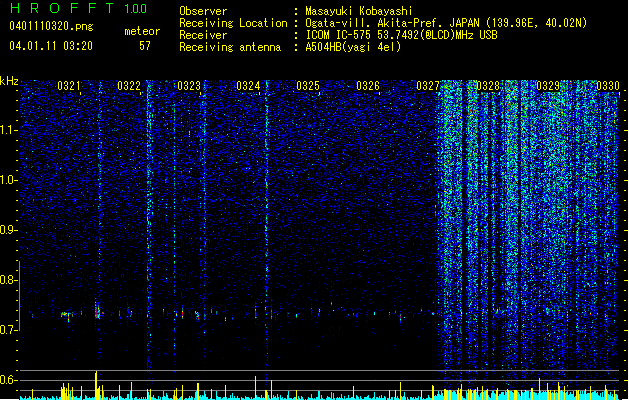
Task: Click the 0325 time marker
Action: click(308, 86)
